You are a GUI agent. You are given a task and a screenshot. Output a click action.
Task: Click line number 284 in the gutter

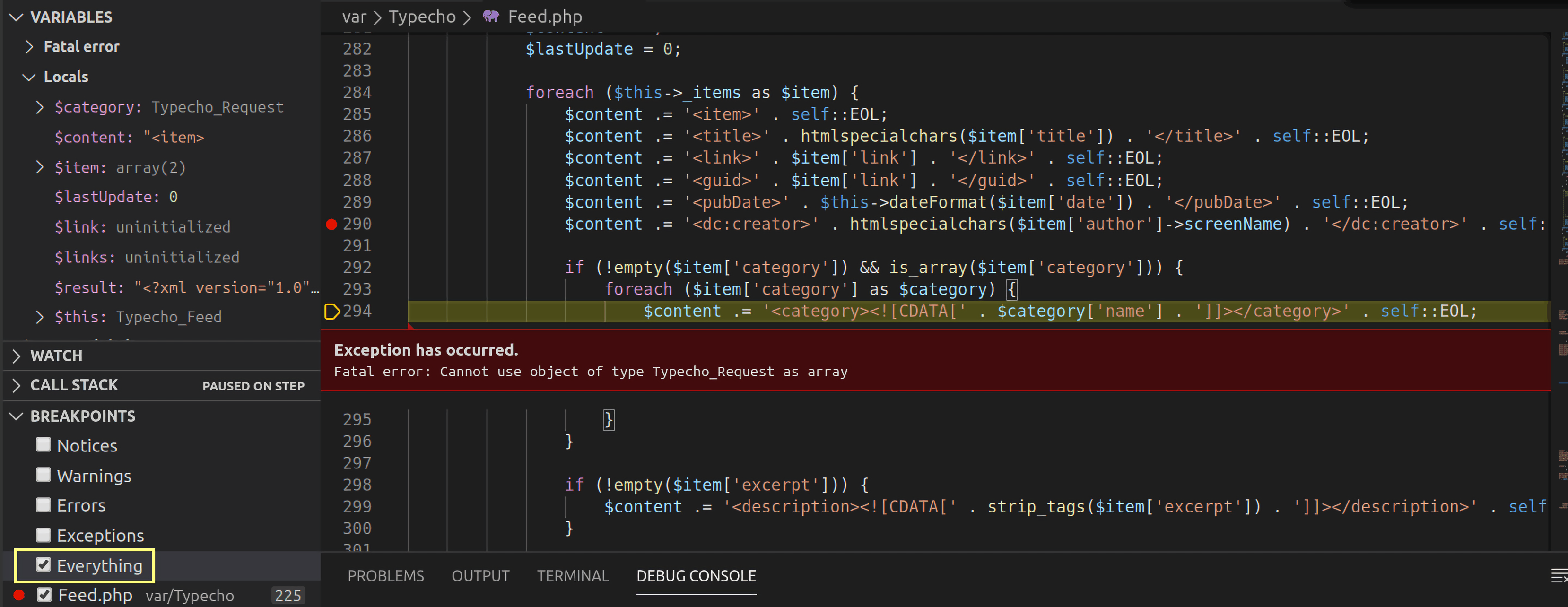pos(357,93)
